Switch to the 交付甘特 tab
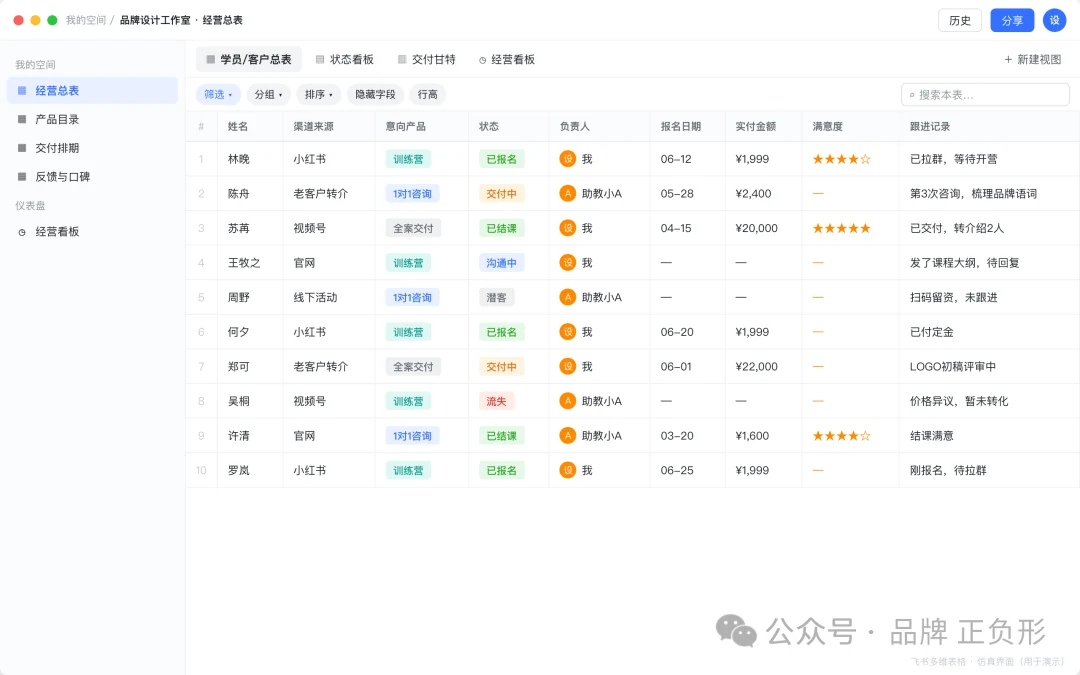 point(426,59)
